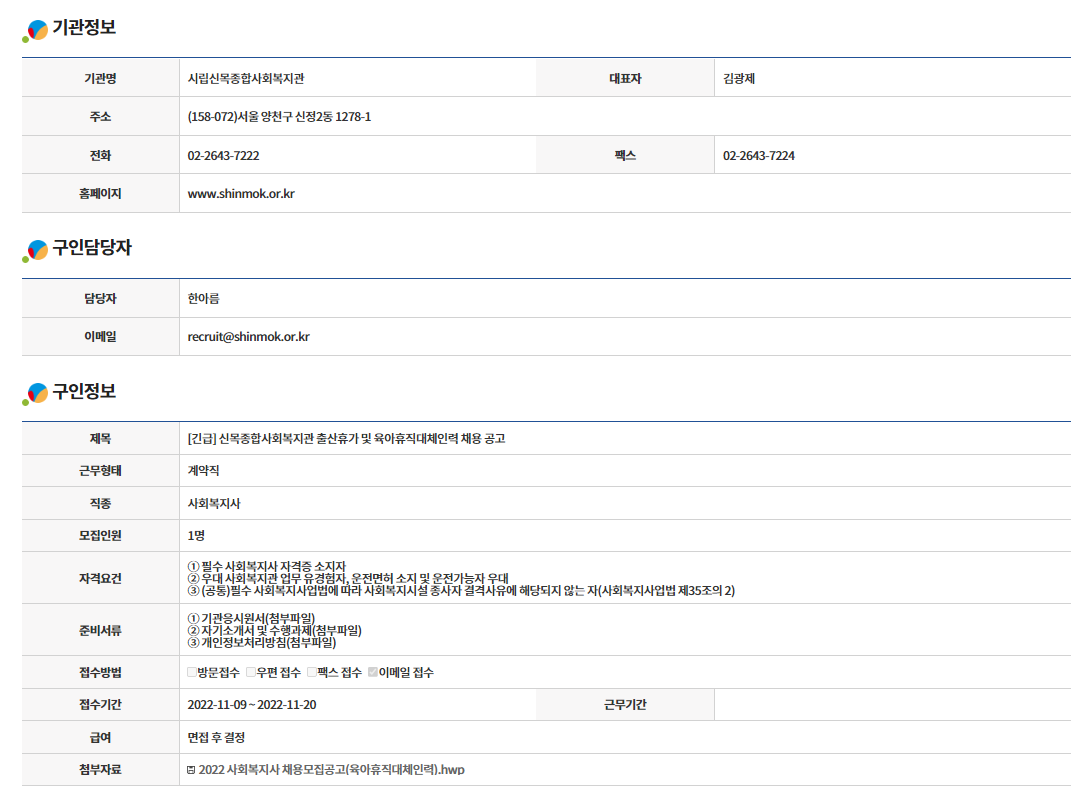Click the 급여 header cell
Image resolution: width=1089 pixels, height=788 pixels.
(101, 737)
